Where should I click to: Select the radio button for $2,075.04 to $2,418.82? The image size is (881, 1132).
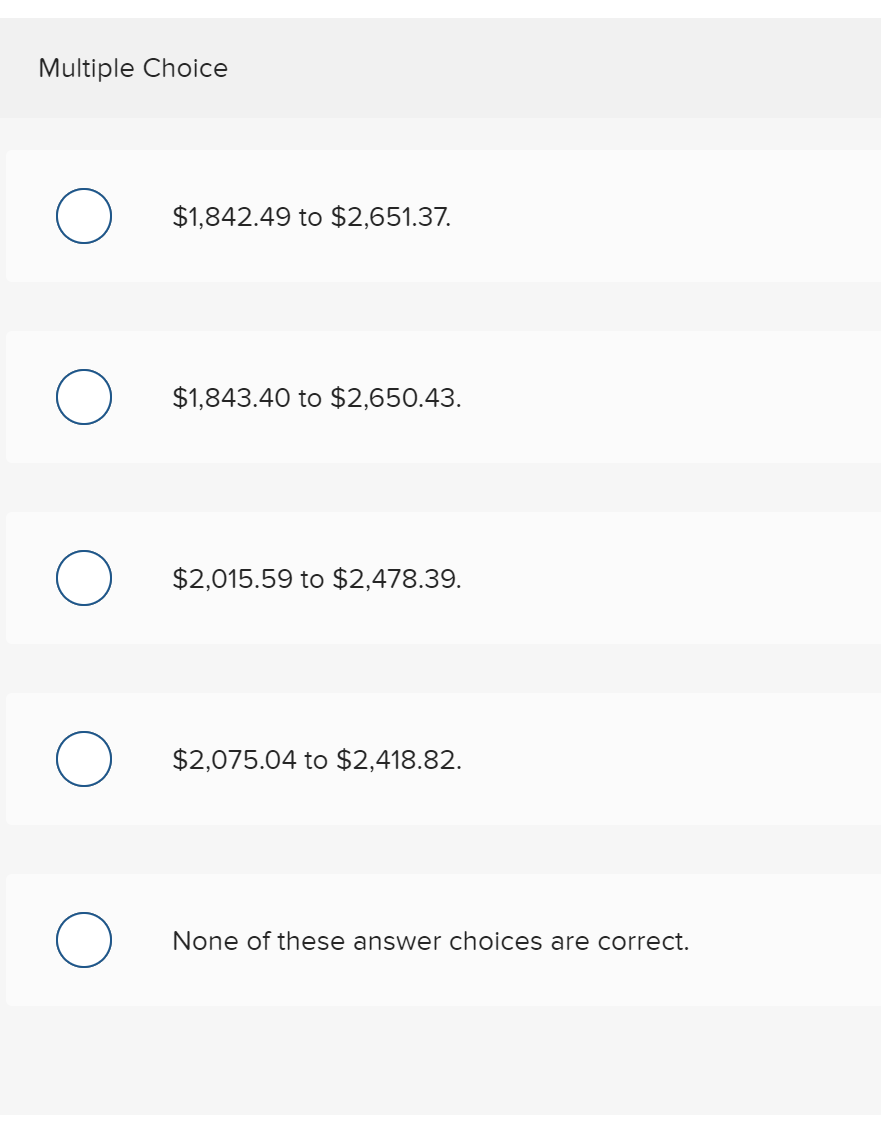(83, 758)
